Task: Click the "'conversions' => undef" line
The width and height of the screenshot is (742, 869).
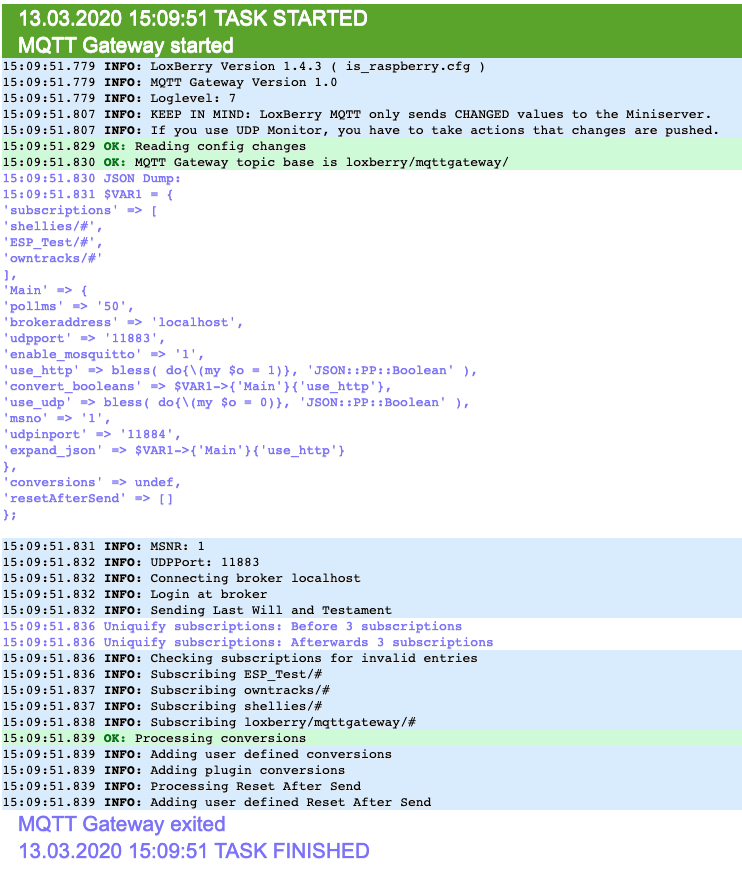Action: point(92,483)
